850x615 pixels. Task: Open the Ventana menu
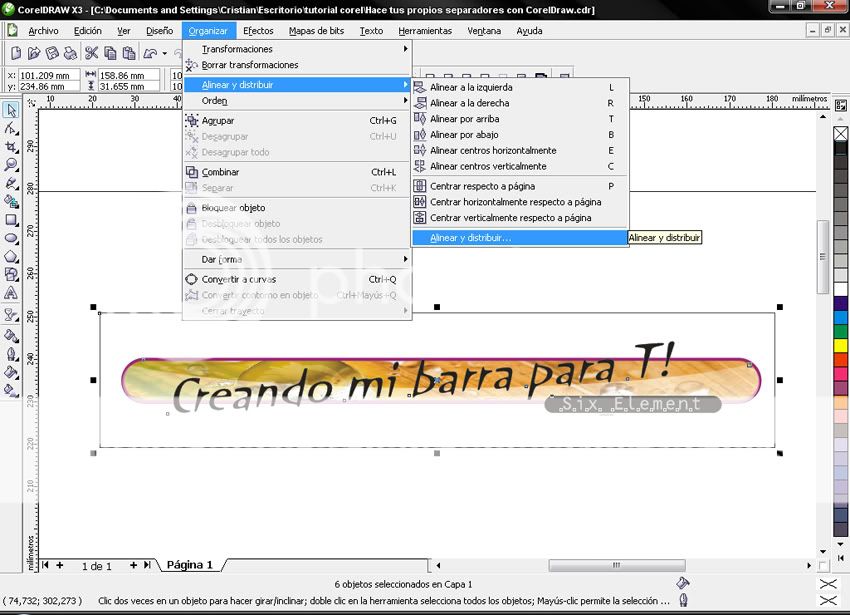point(484,31)
